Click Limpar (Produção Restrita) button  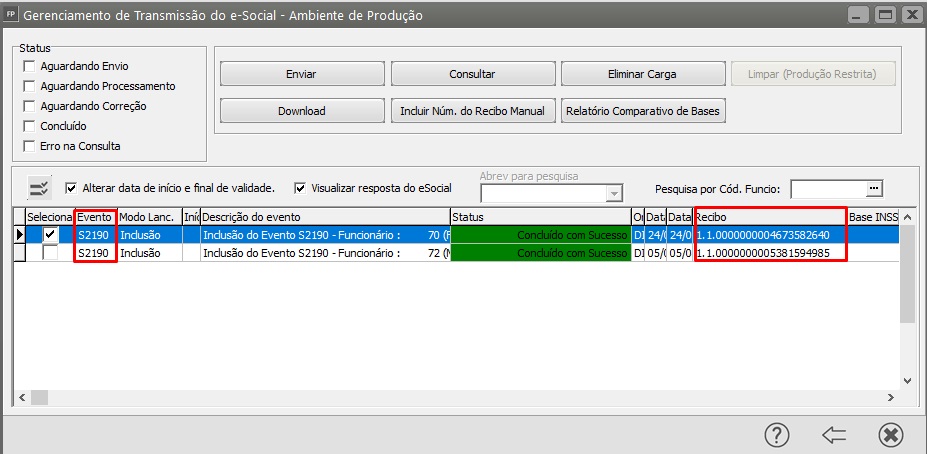(x=813, y=74)
